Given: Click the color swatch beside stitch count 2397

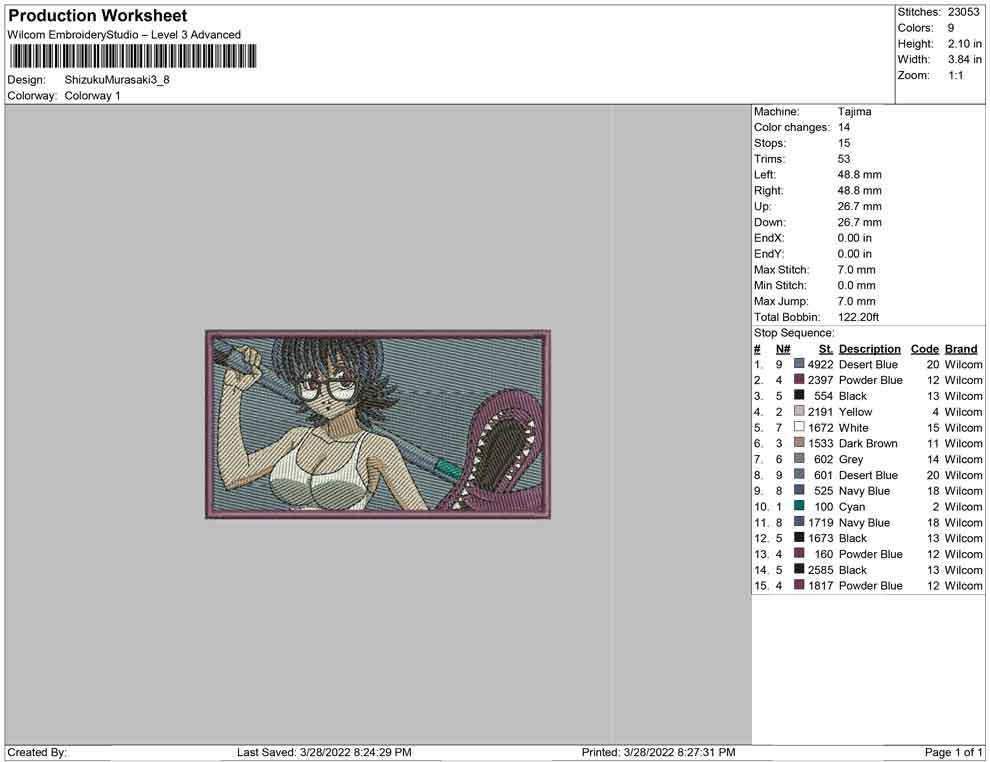Looking at the screenshot, I should (799, 379).
